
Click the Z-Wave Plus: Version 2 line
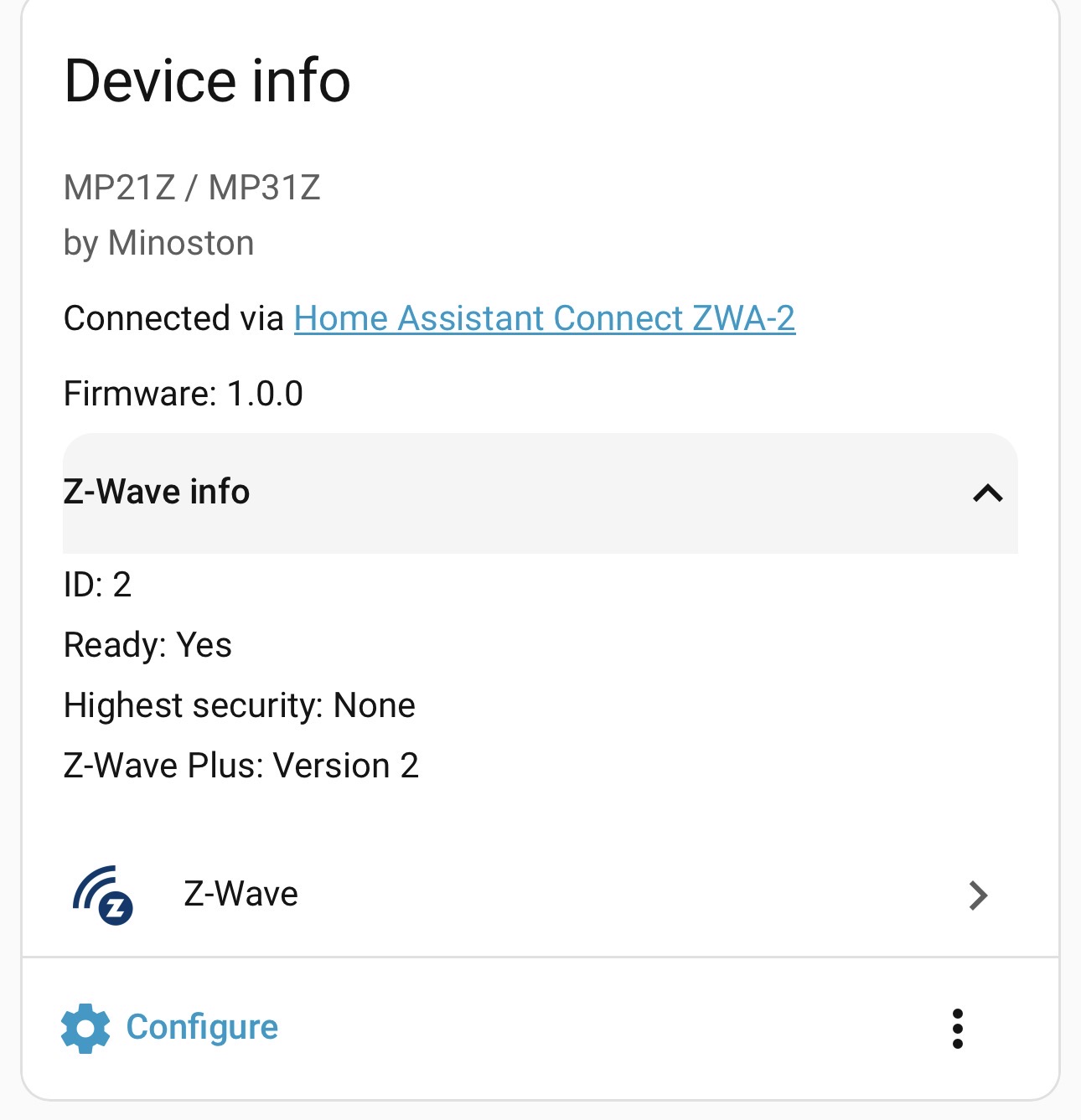coord(241,766)
